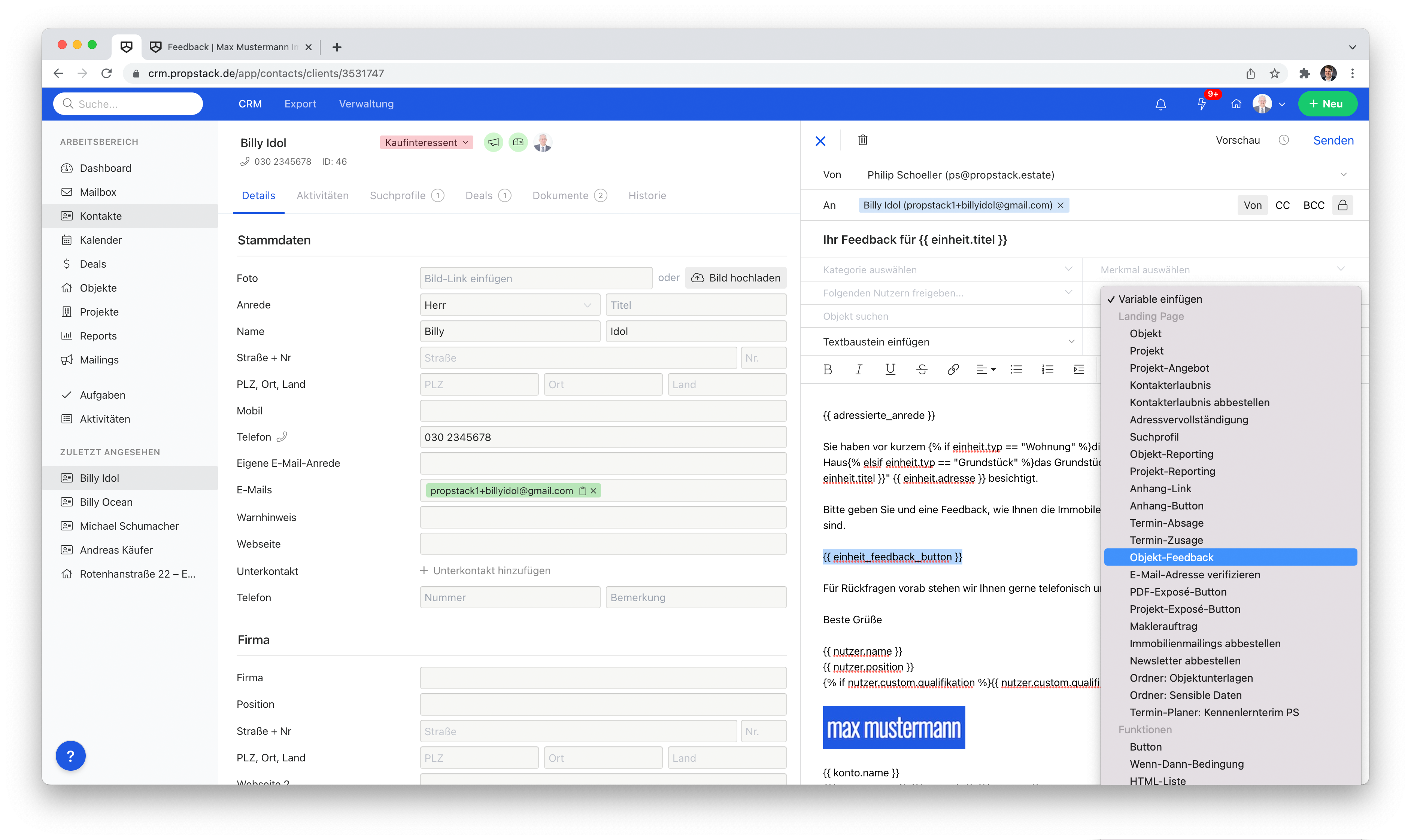Open the Folgenden Nutzern freigeben dropdown

(947, 293)
